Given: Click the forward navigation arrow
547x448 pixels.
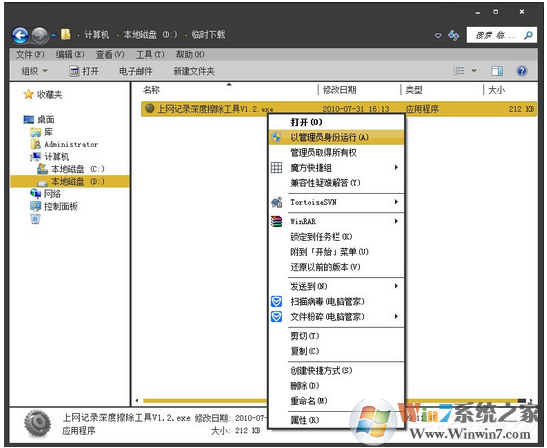Looking at the screenshot, I should click(39, 35).
